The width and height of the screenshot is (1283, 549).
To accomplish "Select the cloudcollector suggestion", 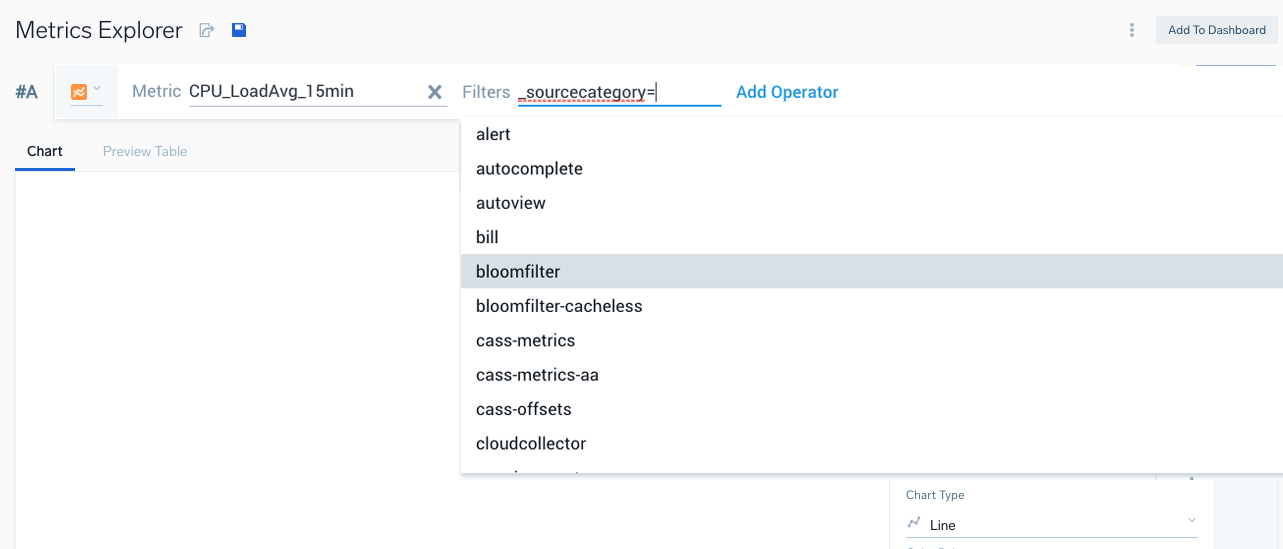I will (x=531, y=443).
